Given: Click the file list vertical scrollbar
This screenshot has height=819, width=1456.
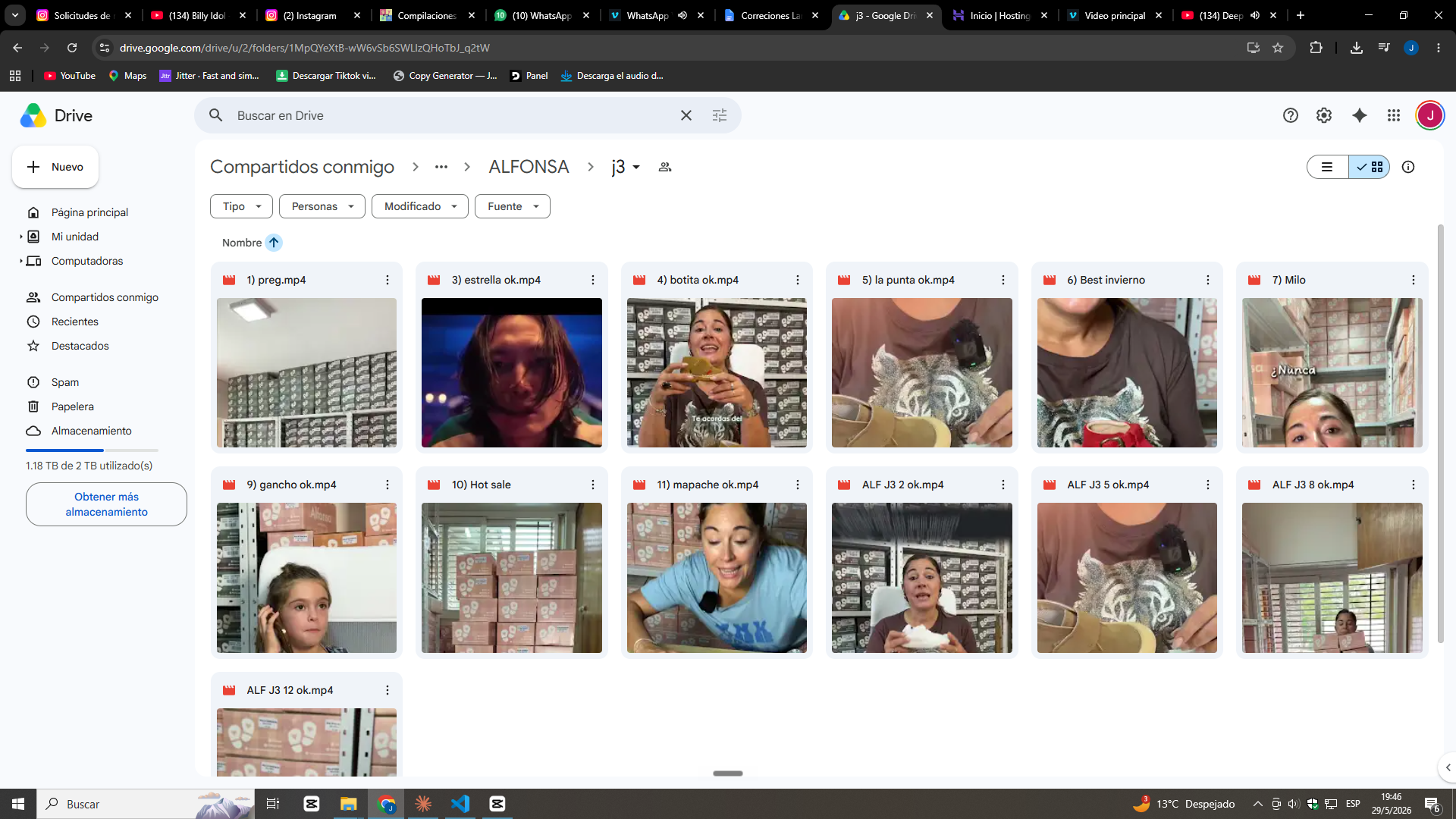Looking at the screenshot, I should [1441, 435].
